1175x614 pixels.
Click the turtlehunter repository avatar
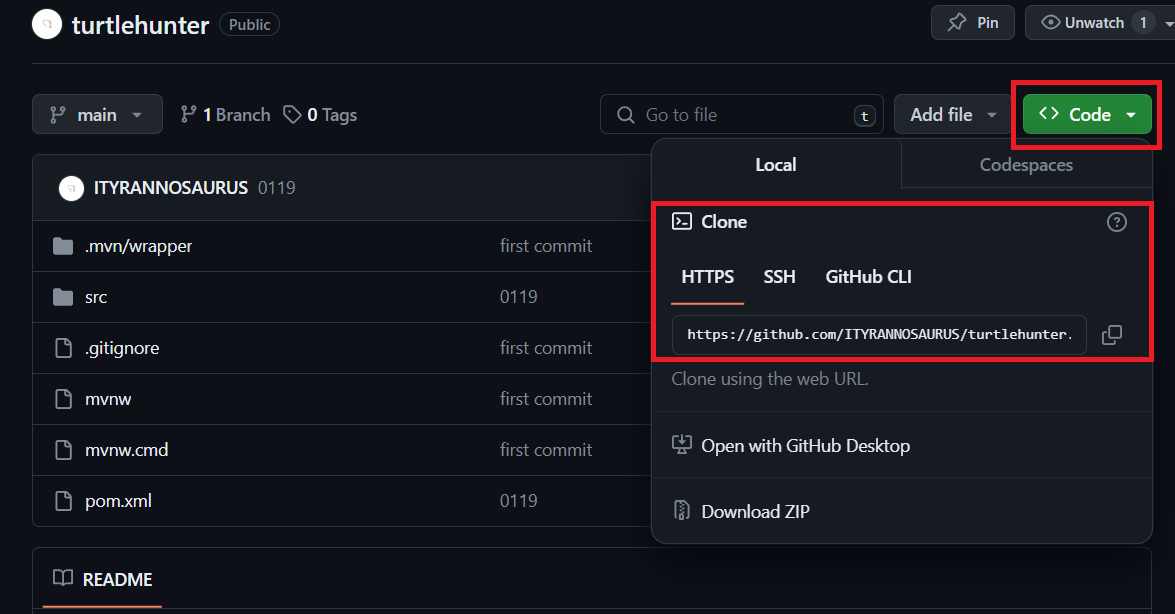[46, 25]
